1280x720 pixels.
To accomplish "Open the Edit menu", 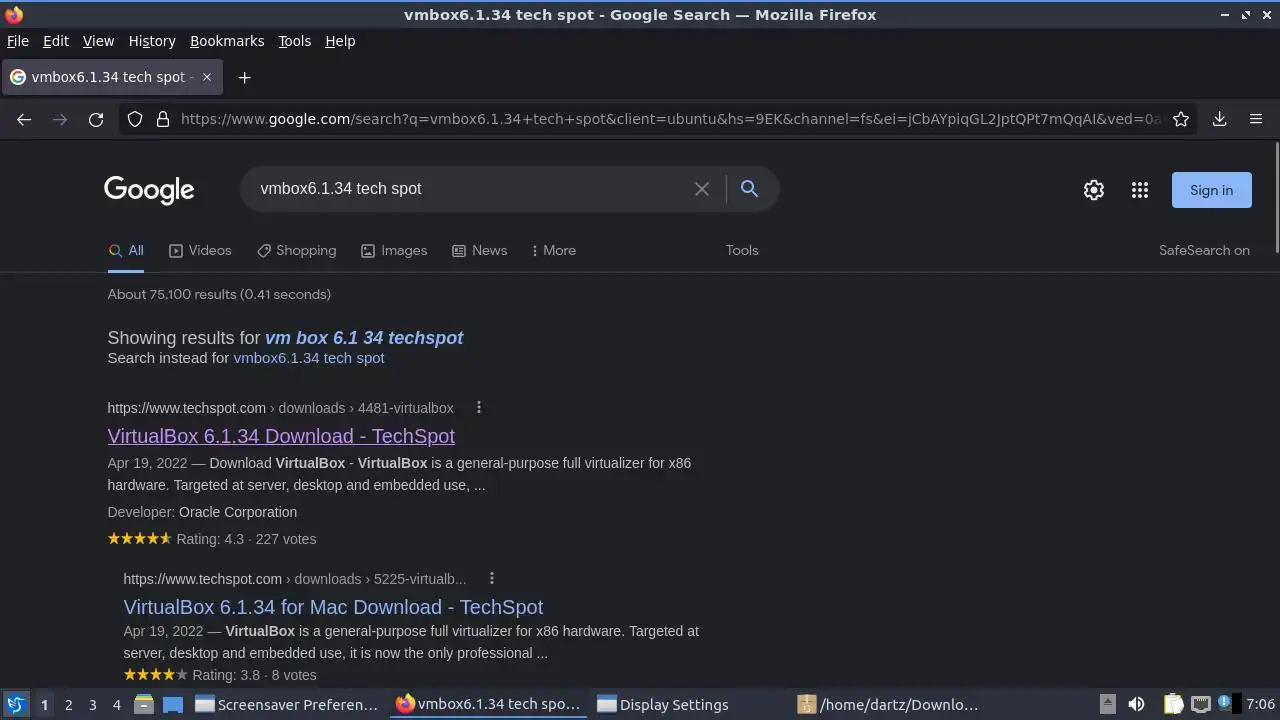I will [56, 41].
